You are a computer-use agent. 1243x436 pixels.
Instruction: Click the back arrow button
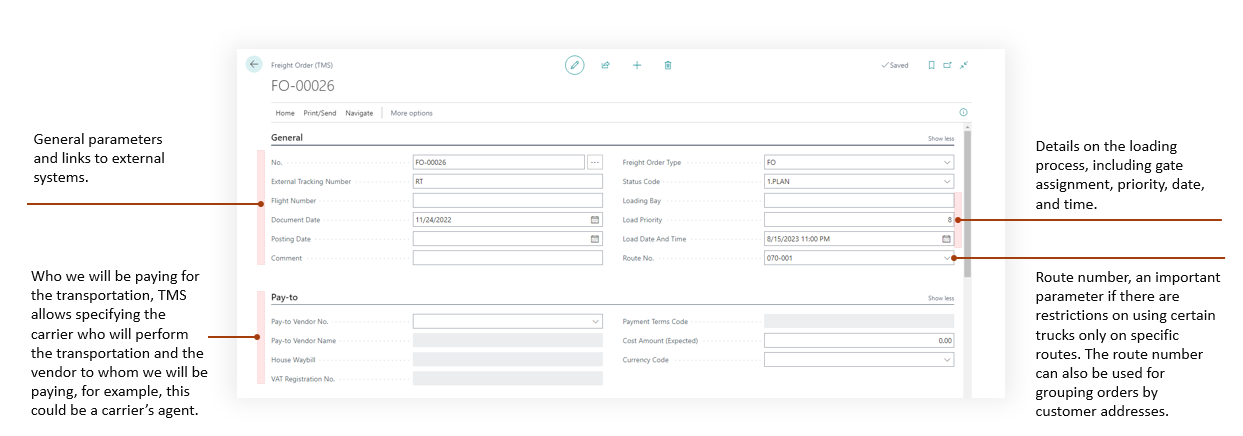tap(254, 64)
